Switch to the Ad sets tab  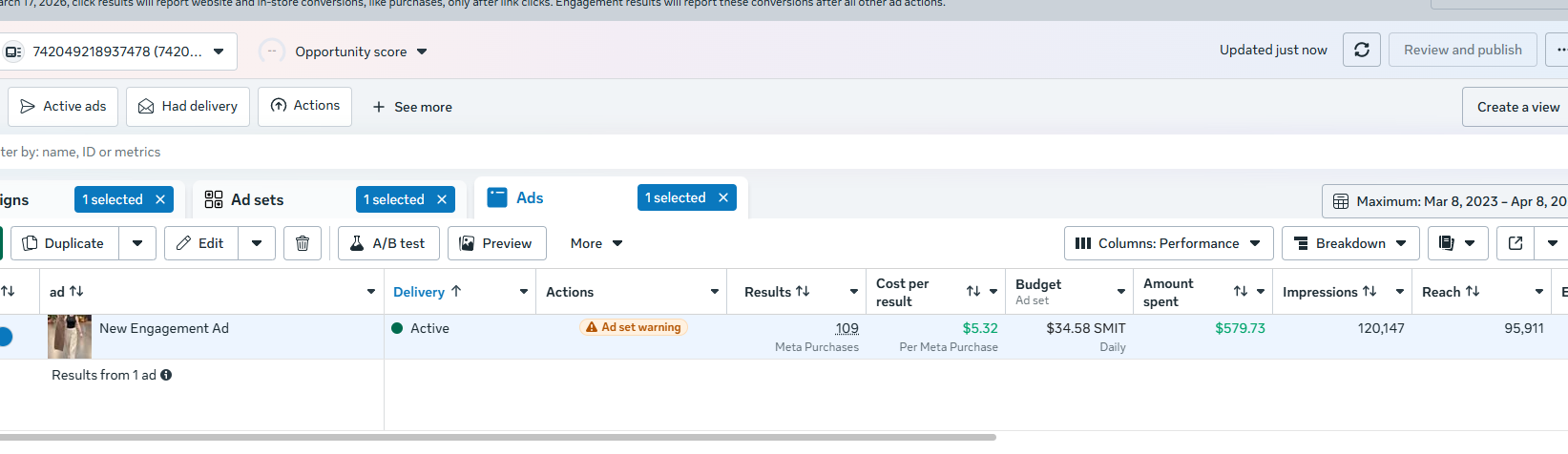tap(257, 199)
